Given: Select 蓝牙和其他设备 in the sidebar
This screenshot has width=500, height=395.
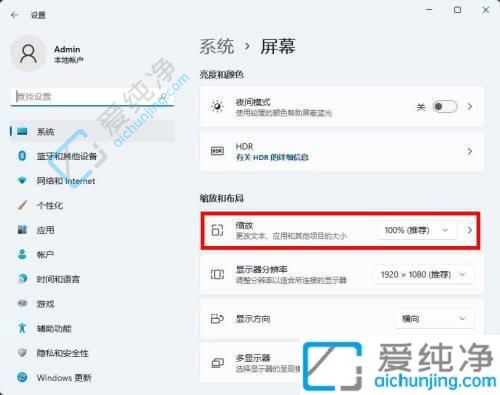Looking at the screenshot, I should tap(92, 156).
